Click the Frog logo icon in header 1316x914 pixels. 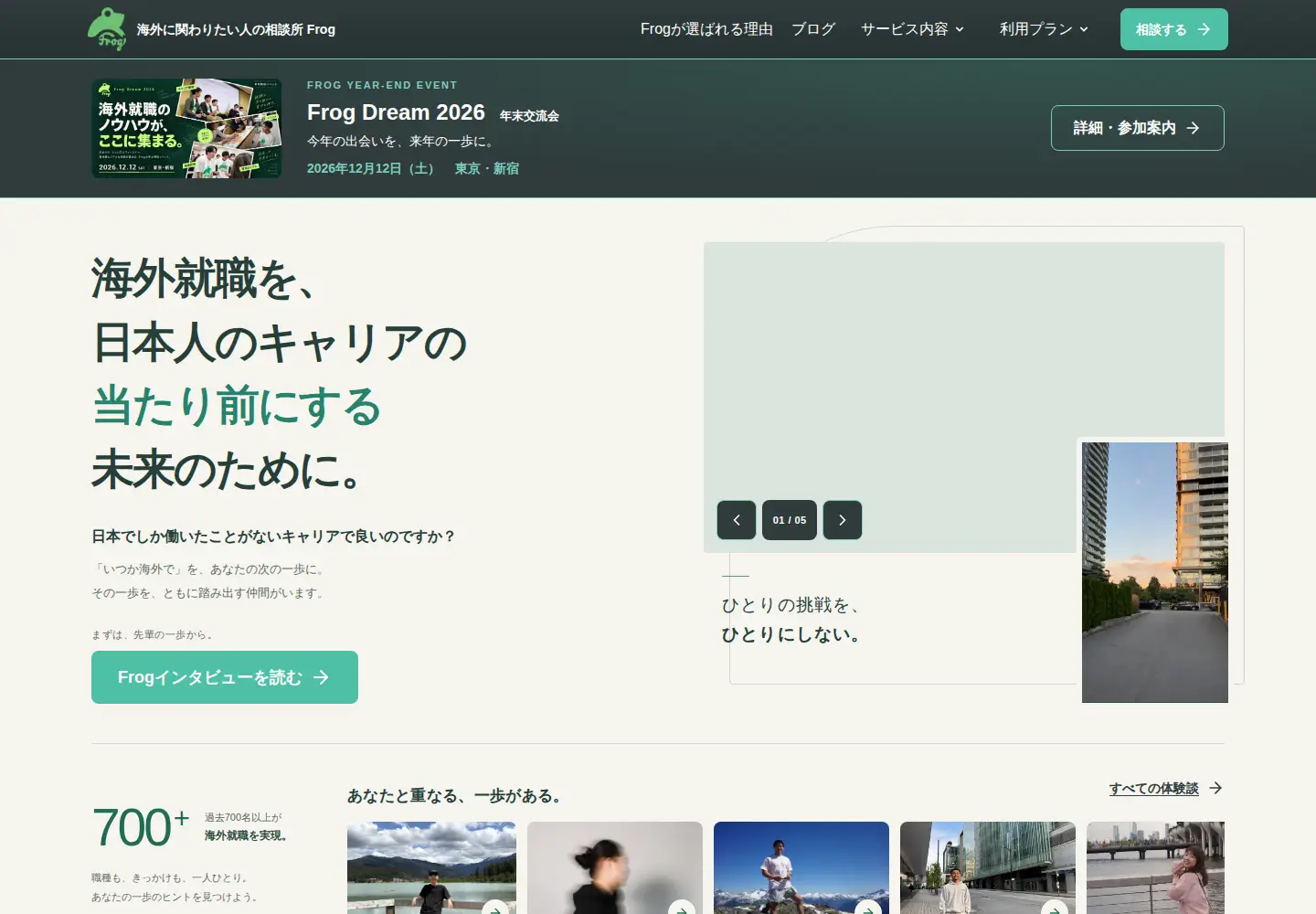107,29
